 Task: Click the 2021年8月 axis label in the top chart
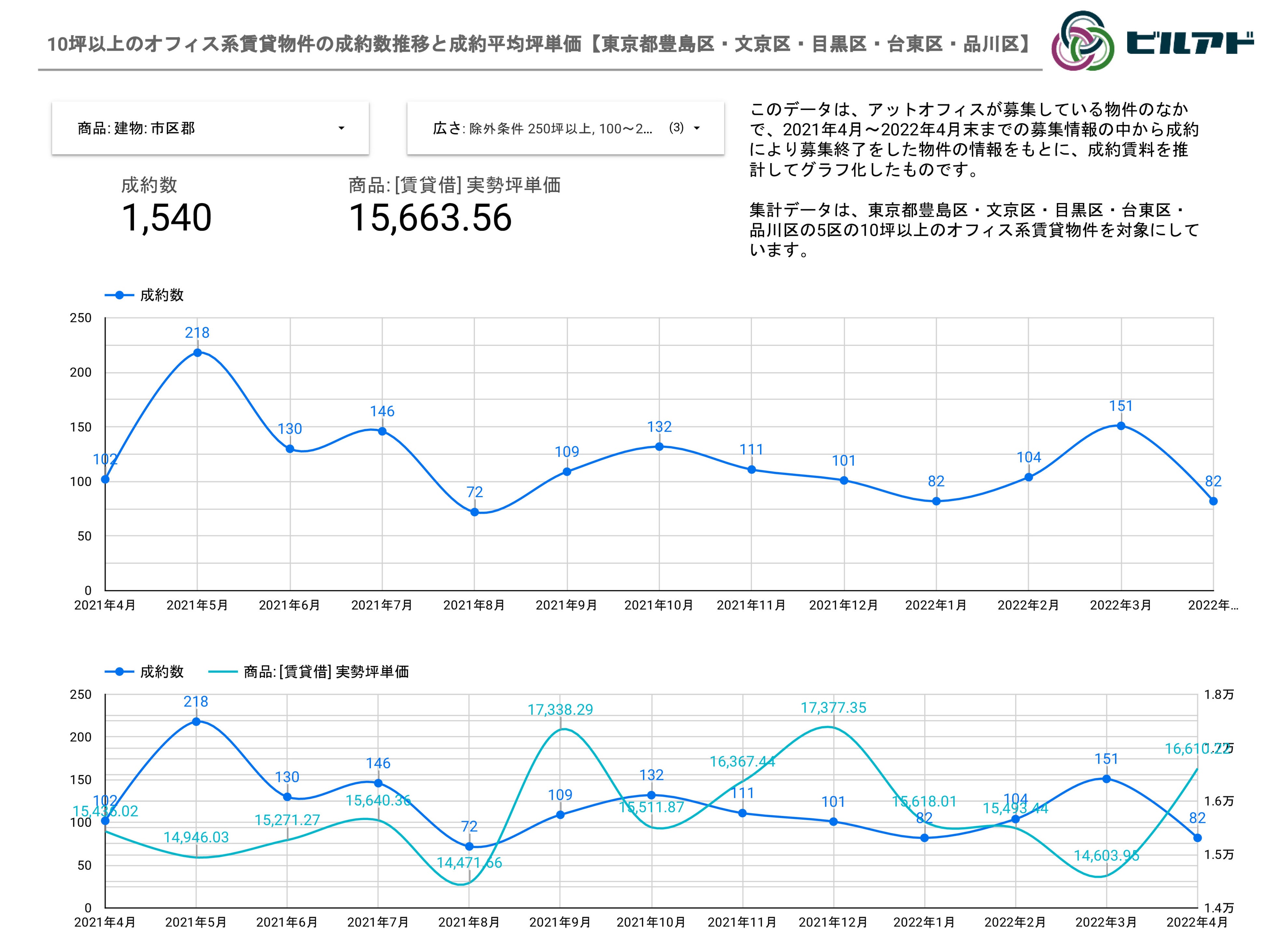pos(474,605)
